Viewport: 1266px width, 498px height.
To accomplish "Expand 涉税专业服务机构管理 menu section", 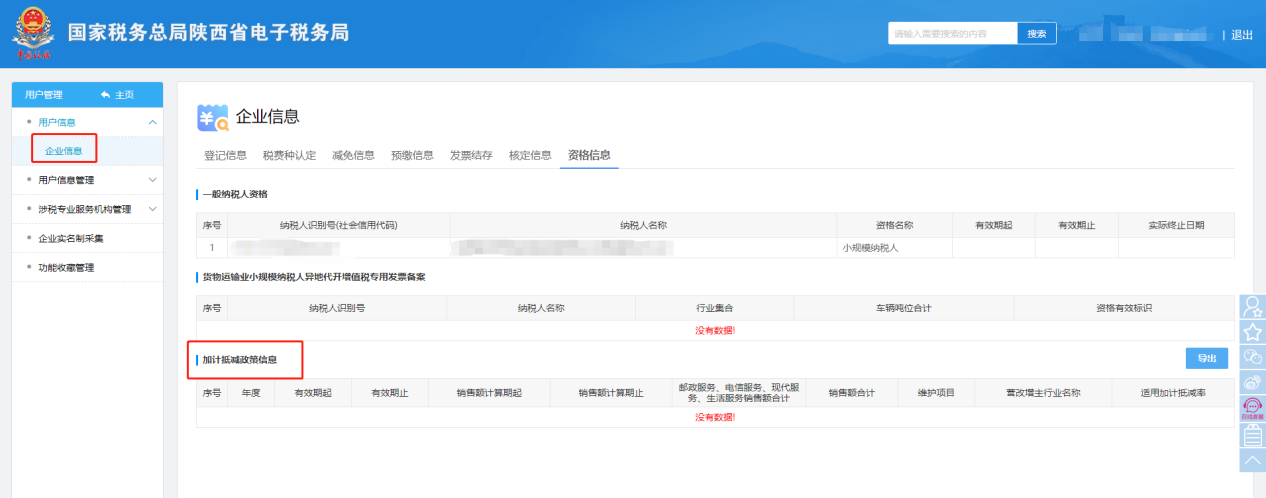I will pyautogui.click(x=152, y=209).
